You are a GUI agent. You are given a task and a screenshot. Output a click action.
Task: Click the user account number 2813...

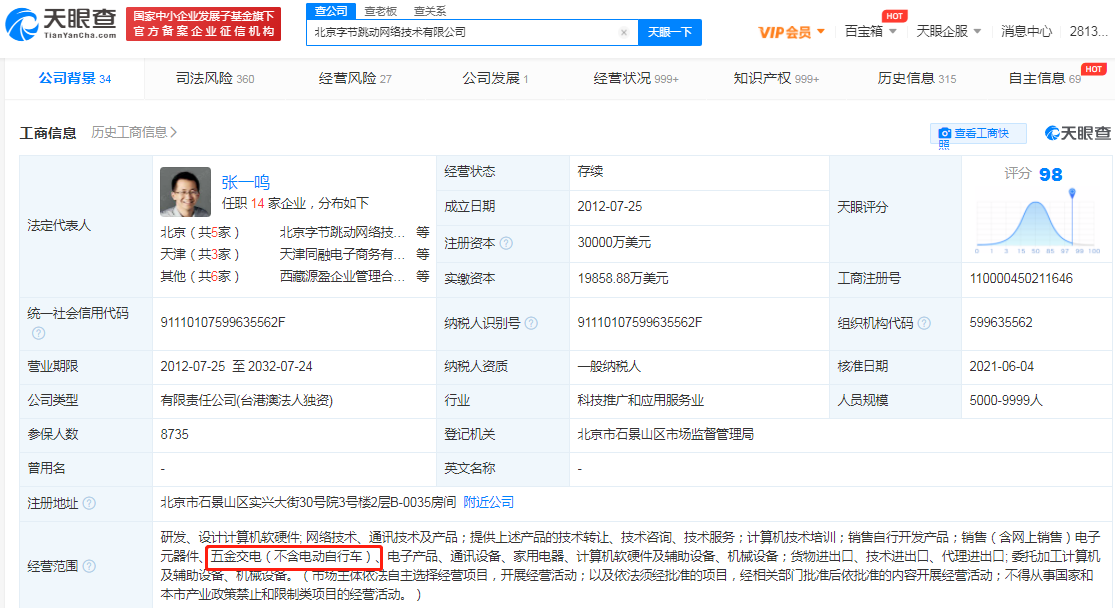[x=1089, y=31]
